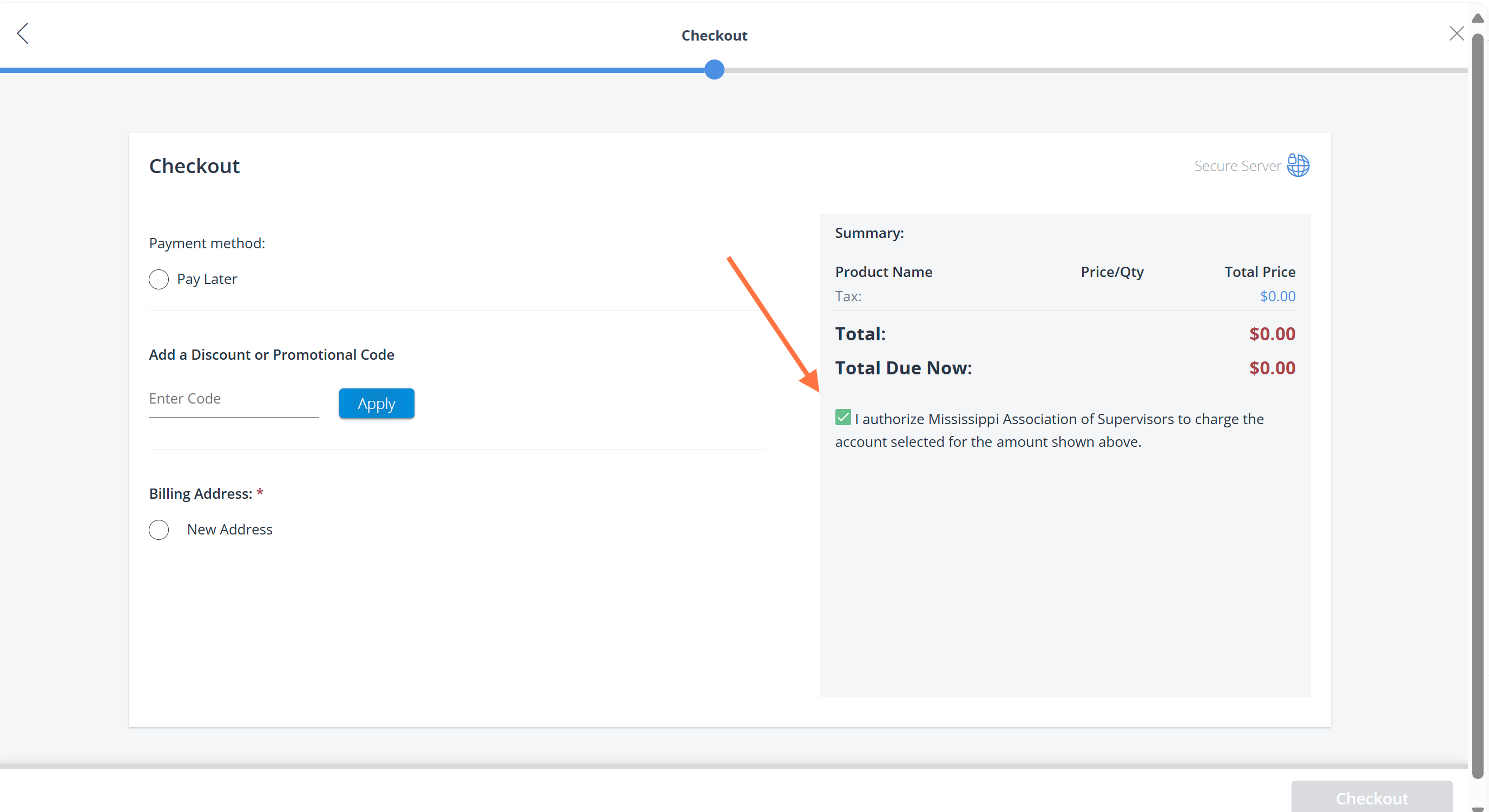
Task: Click the checkout progress slider handle
Action: tap(714, 70)
